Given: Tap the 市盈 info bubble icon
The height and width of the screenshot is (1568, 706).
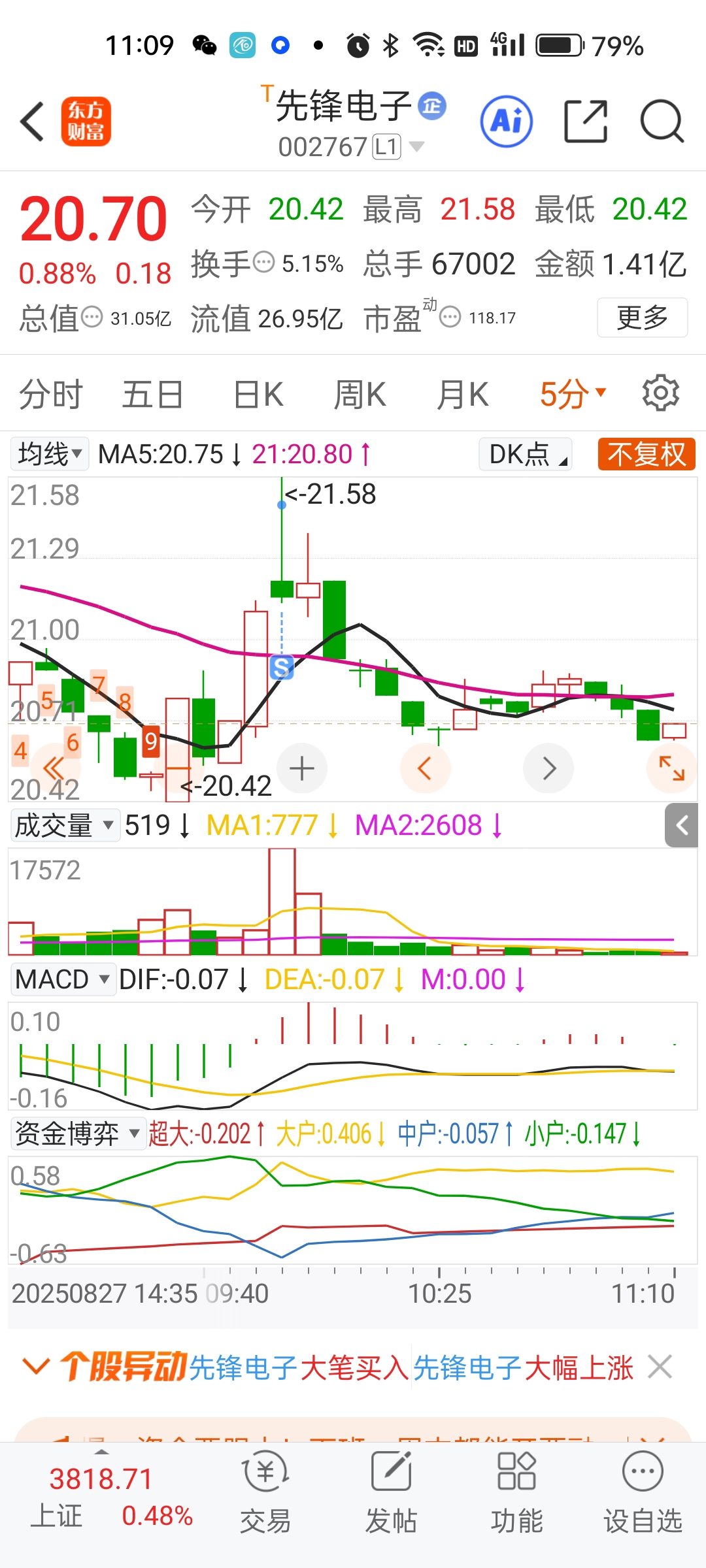Looking at the screenshot, I should (x=450, y=318).
